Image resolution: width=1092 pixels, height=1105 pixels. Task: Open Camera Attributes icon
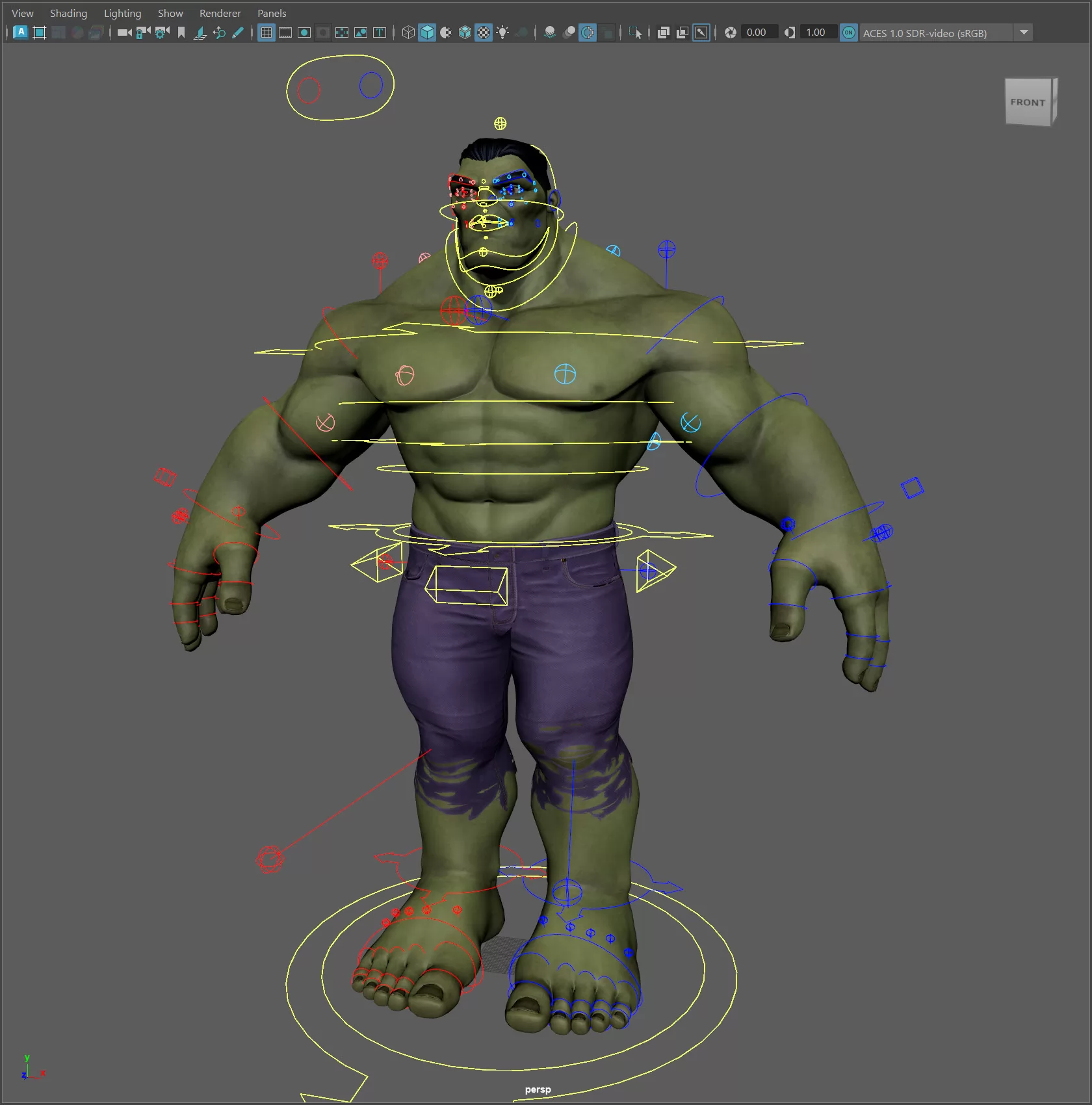coord(162,32)
